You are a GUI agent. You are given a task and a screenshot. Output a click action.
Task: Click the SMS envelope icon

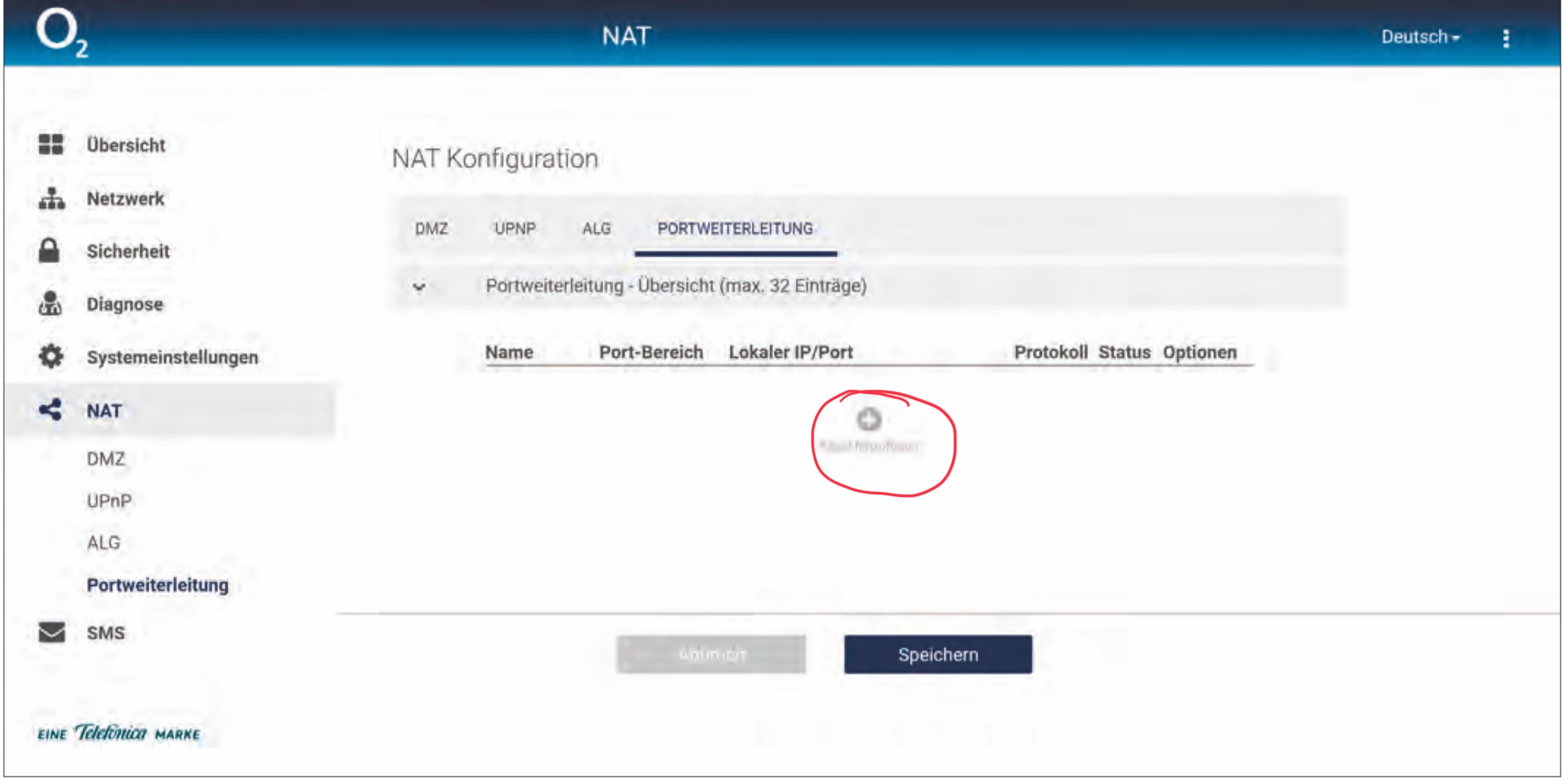pos(51,632)
